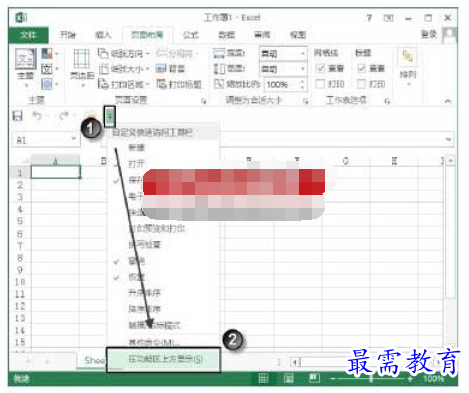Switch to Normal view in status bar
469x393 pixels.
click(264, 378)
